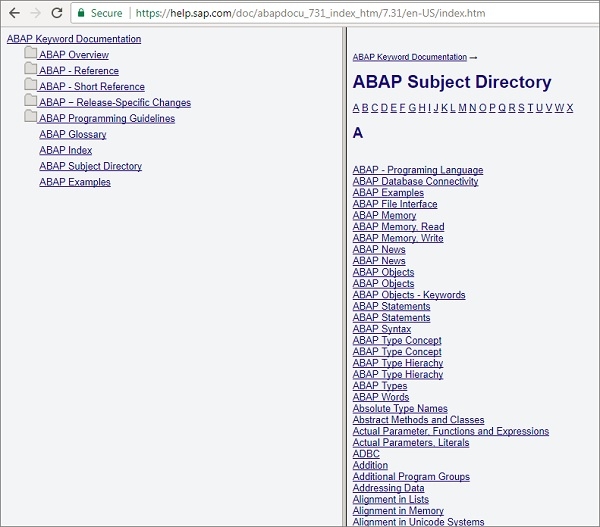
Task: Jump to letter W in the alphabet index
Action: point(559,108)
